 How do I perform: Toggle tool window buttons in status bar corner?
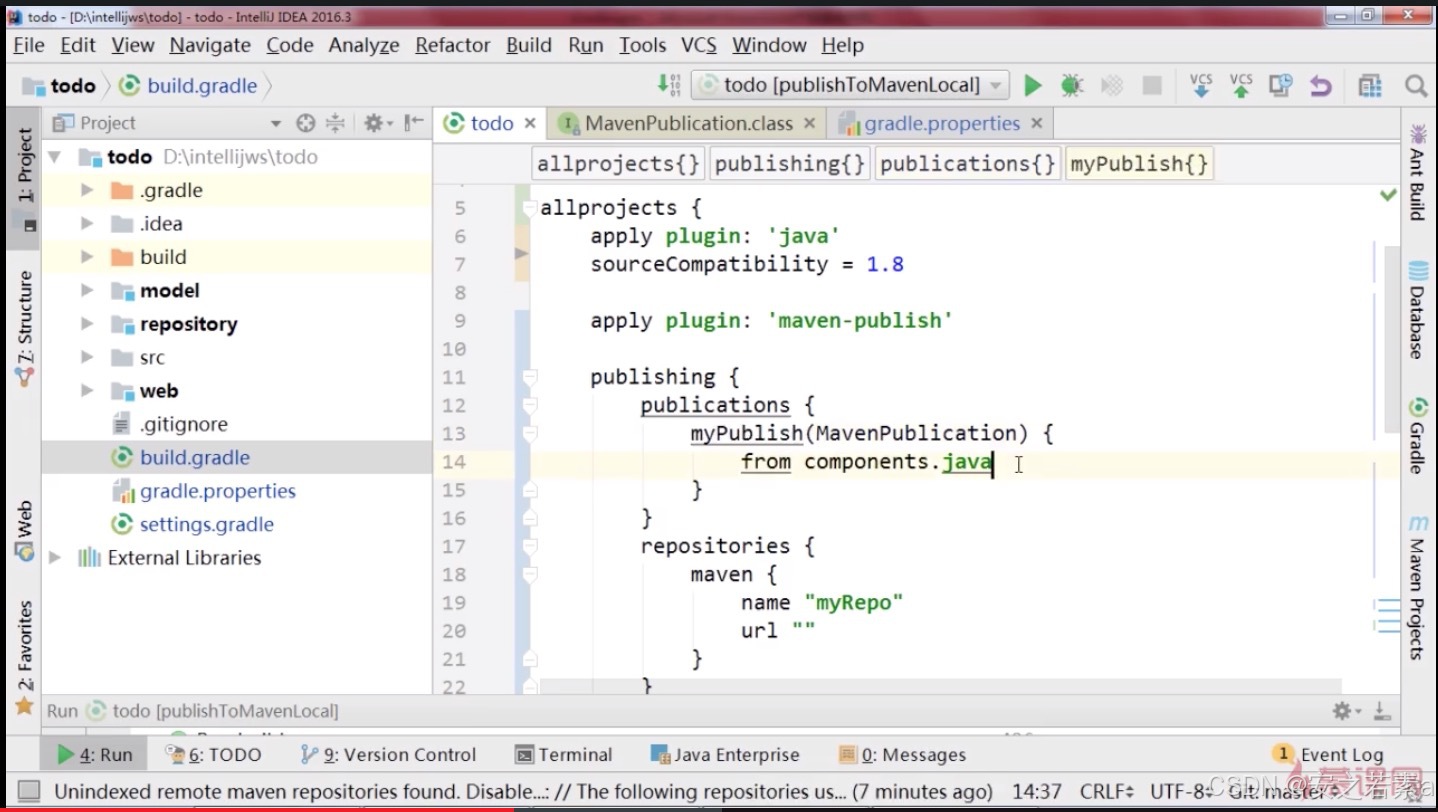(28, 790)
